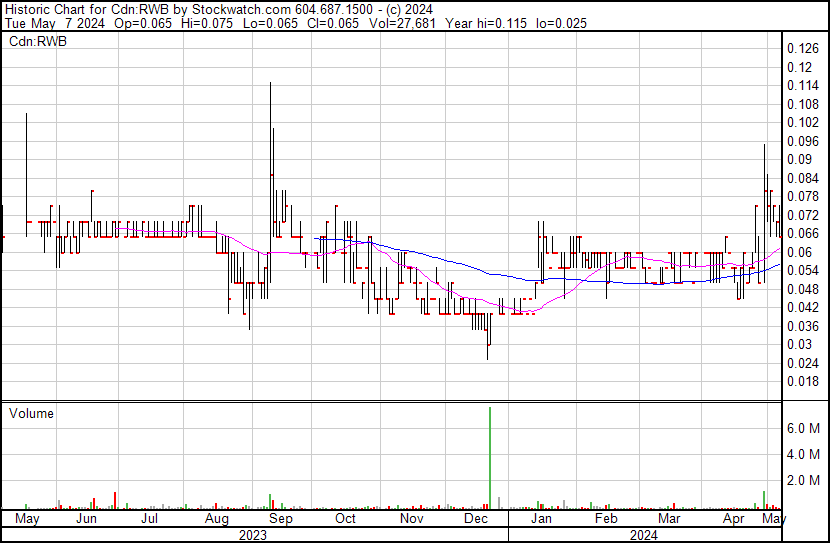Click the December low price bar bottom
830x543 pixels.
pyautogui.click(x=488, y=358)
